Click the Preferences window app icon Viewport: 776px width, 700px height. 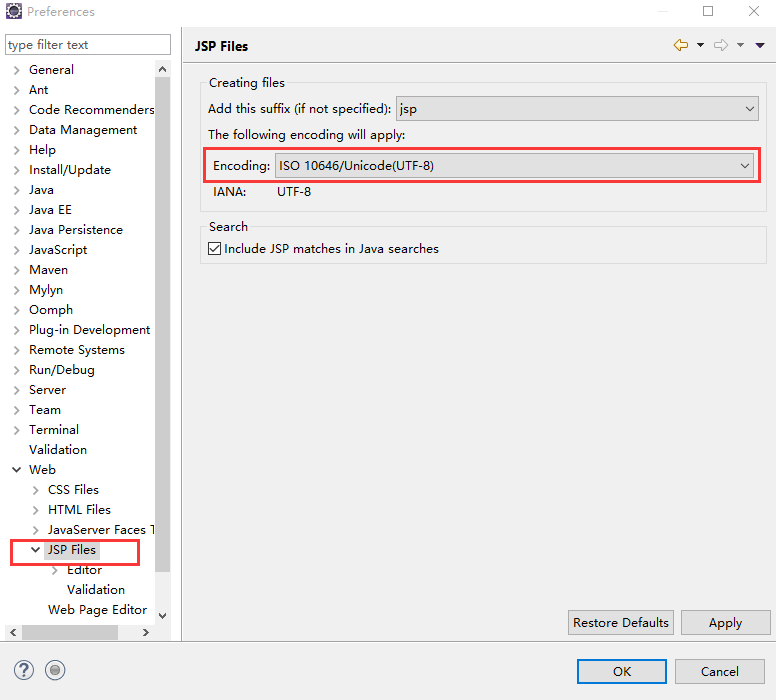(14, 11)
